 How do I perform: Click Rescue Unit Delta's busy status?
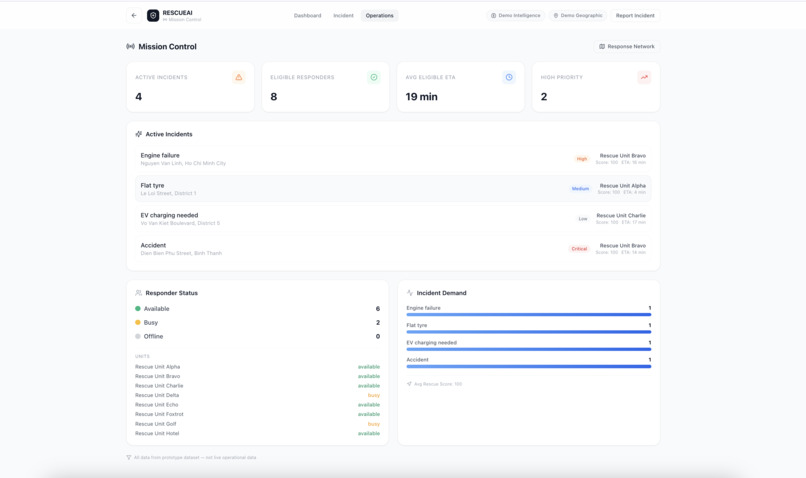point(374,395)
